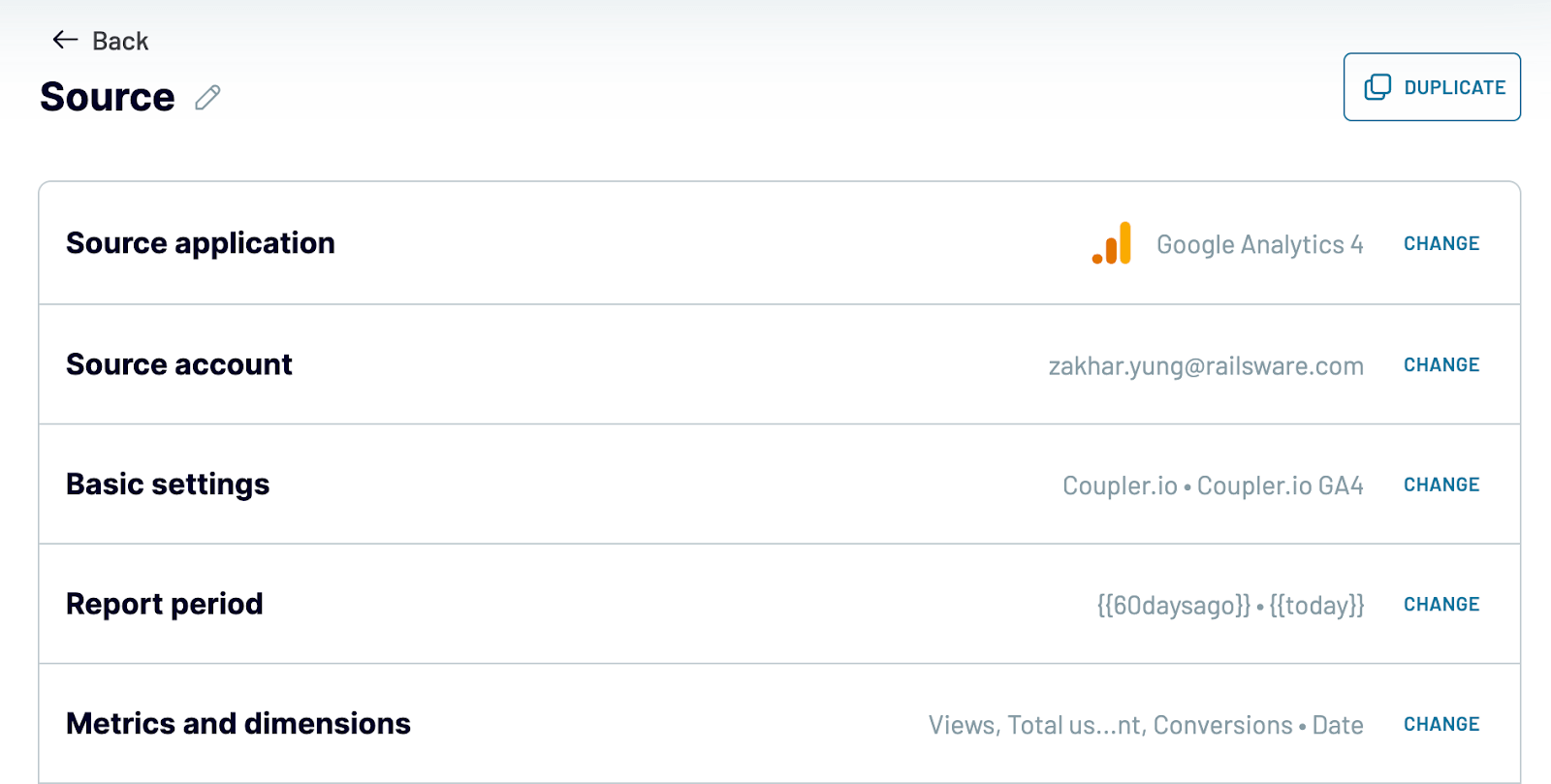
Task: Select the zakhar.yung@railsware.com account text
Action: (1206, 366)
